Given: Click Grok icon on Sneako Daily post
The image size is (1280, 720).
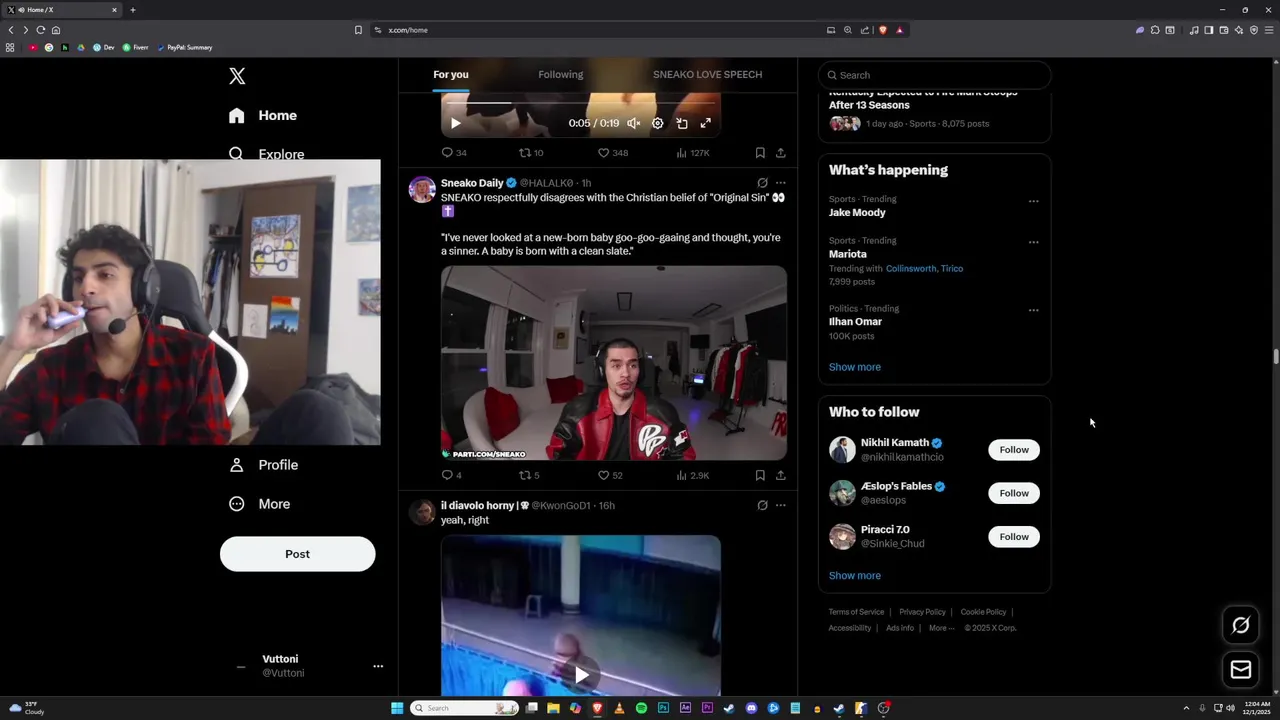Looking at the screenshot, I should click(762, 183).
